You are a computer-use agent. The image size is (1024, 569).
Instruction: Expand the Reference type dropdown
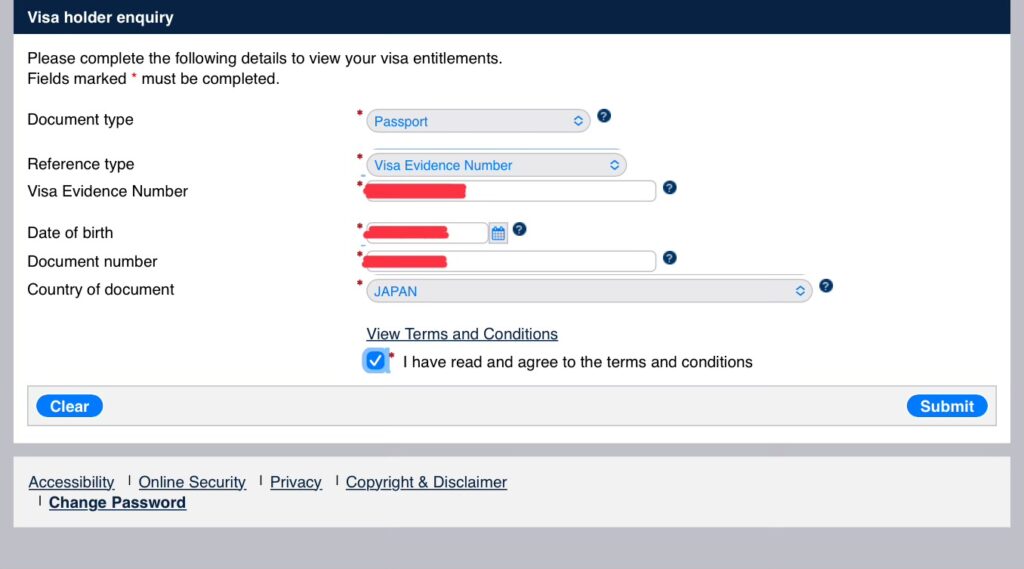[x=496, y=165]
